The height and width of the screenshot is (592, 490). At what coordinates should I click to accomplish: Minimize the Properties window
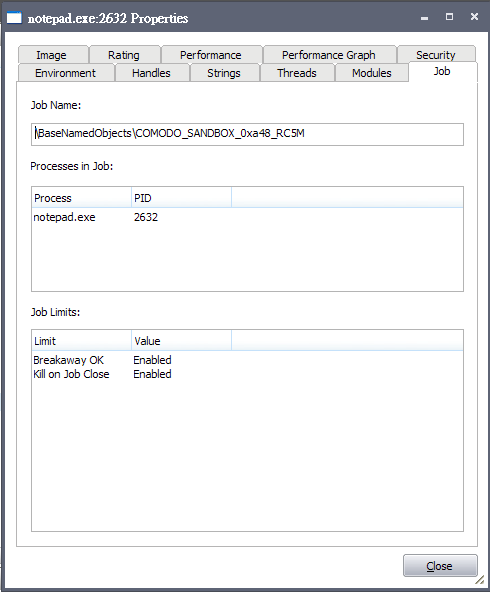click(x=425, y=17)
